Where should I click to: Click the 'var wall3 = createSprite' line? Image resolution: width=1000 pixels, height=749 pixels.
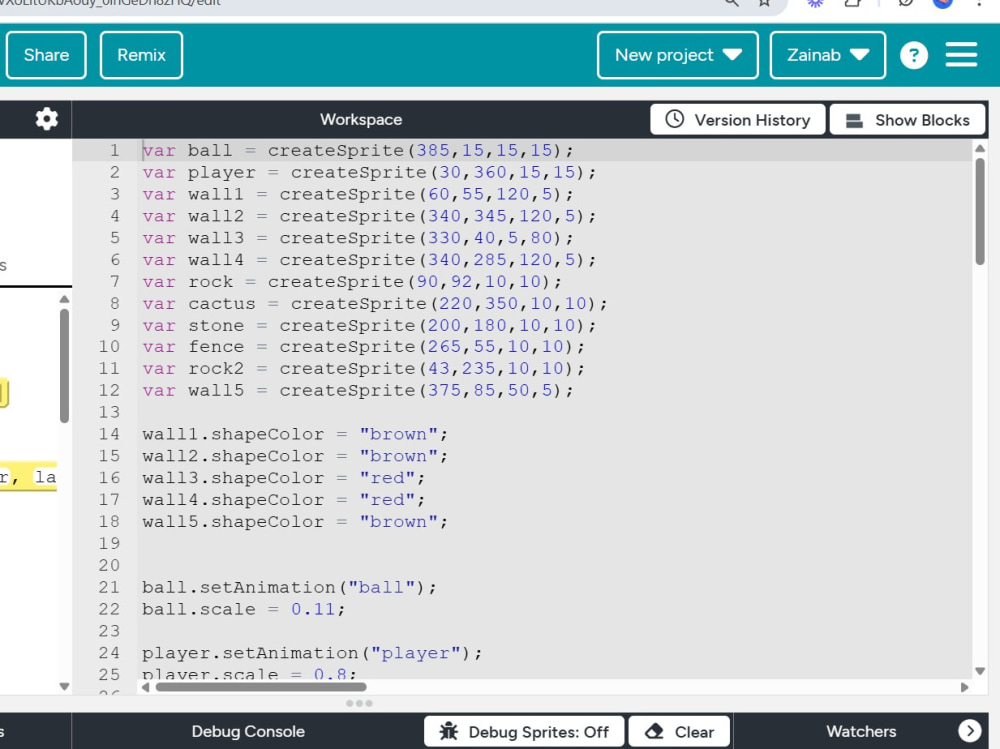click(x=358, y=238)
